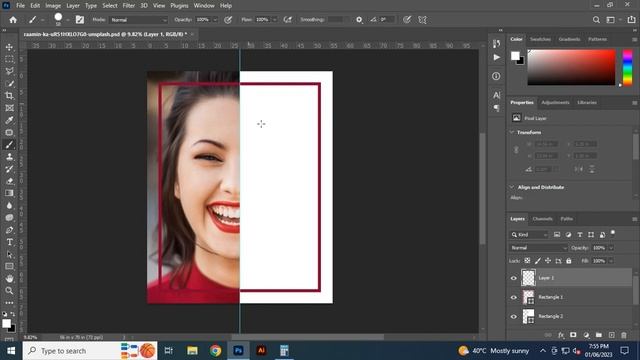
Task: Click the hue spectrum slider
Action: coord(627,67)
